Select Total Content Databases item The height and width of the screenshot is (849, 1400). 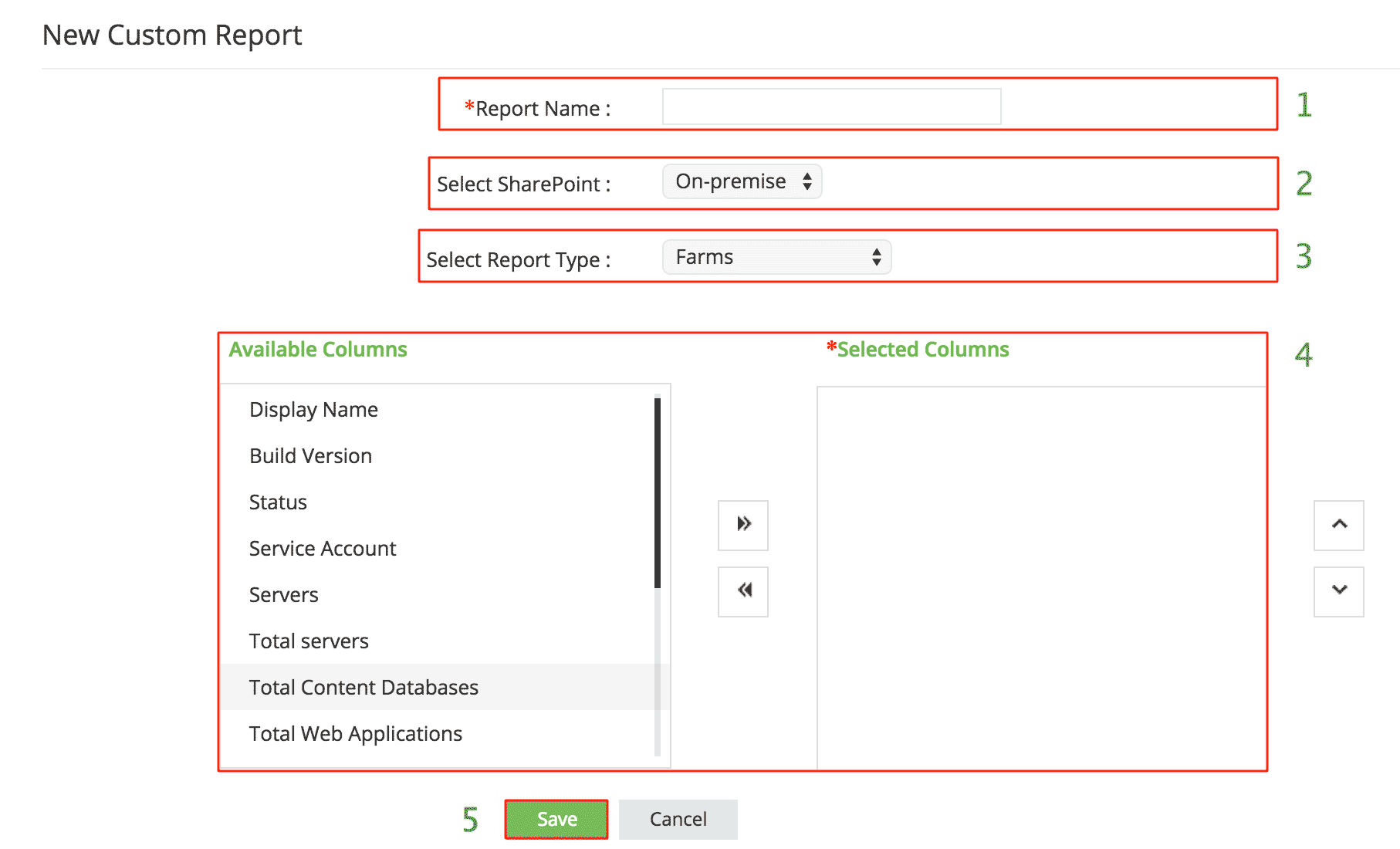click(364, 688)
